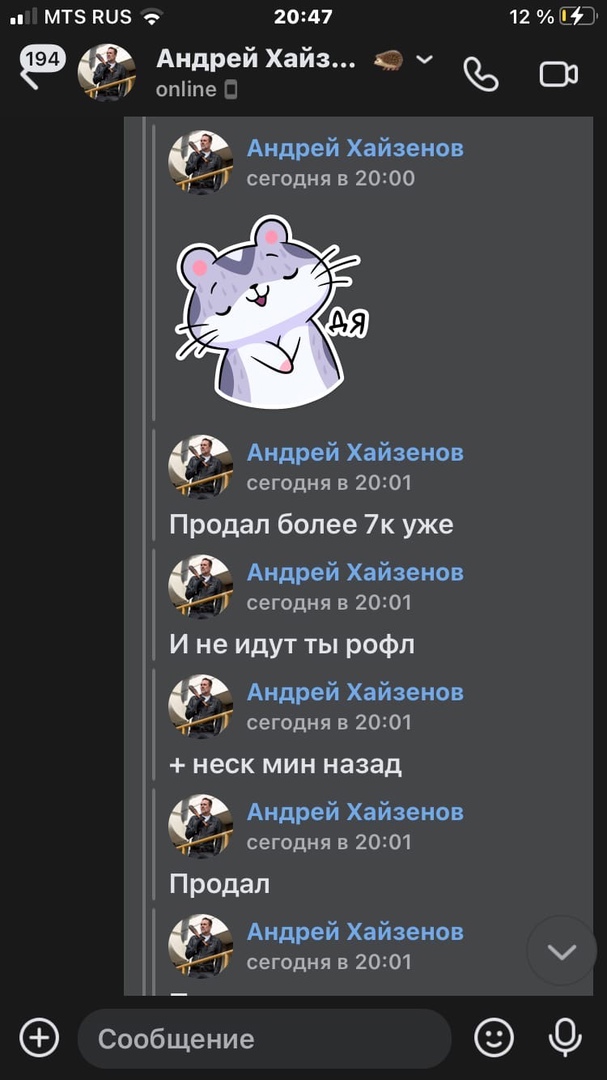The image size is (607, 1080).
Task: Focus the 'Сообщение' text input field
Action: [265, 1039]
